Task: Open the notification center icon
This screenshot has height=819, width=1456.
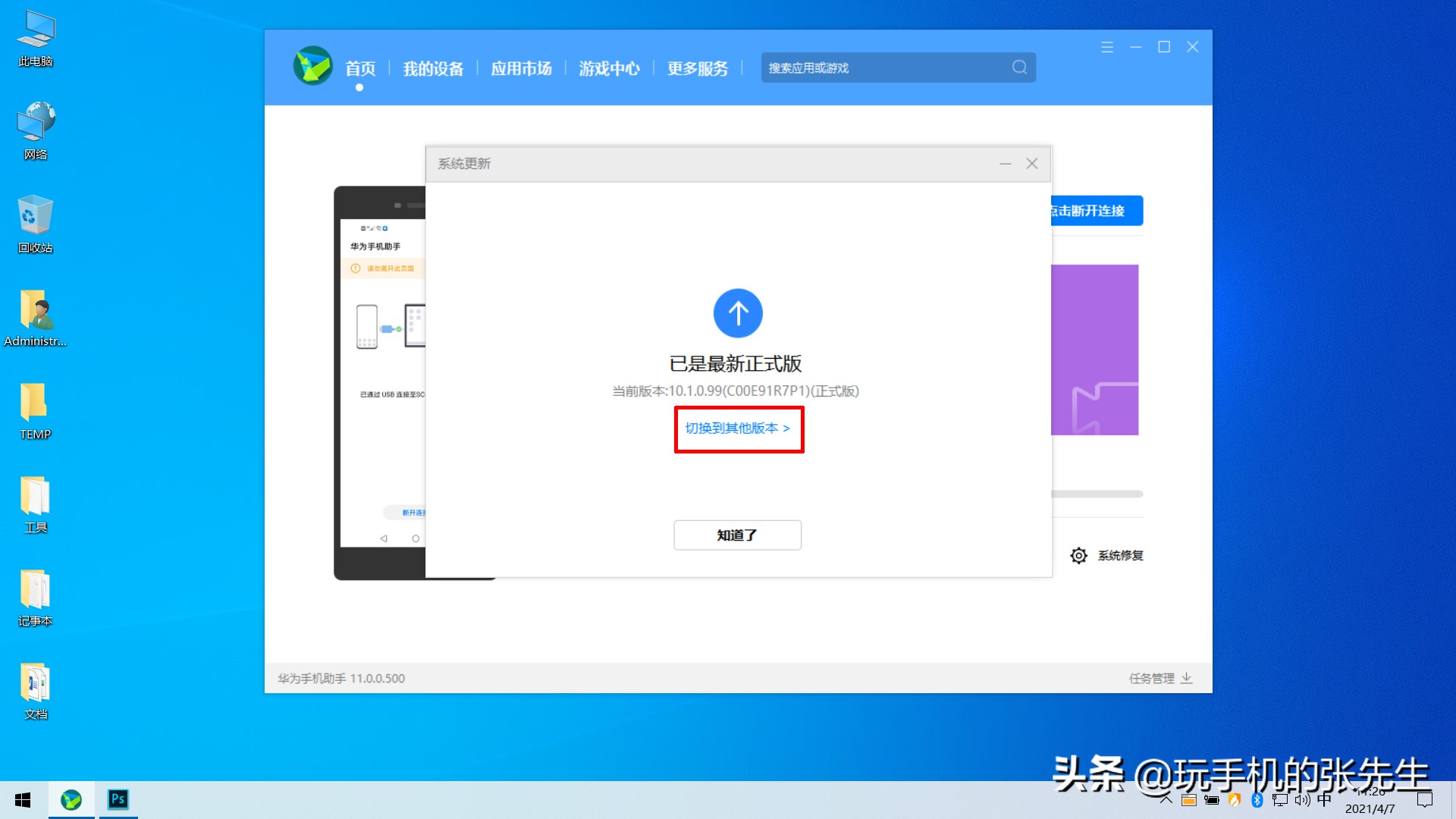Action: [1425, 800]
